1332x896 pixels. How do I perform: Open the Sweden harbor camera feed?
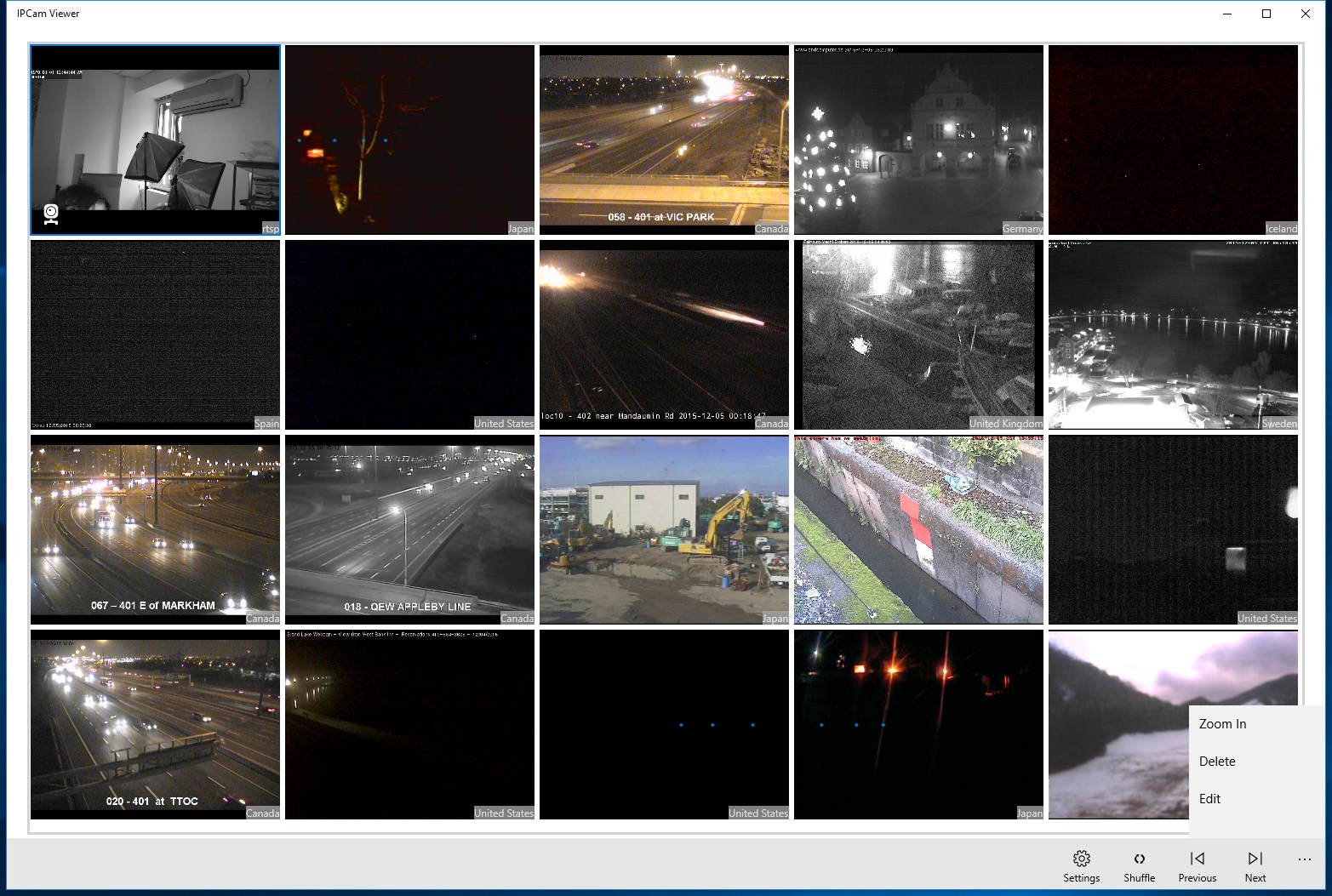click(1173, 334)
